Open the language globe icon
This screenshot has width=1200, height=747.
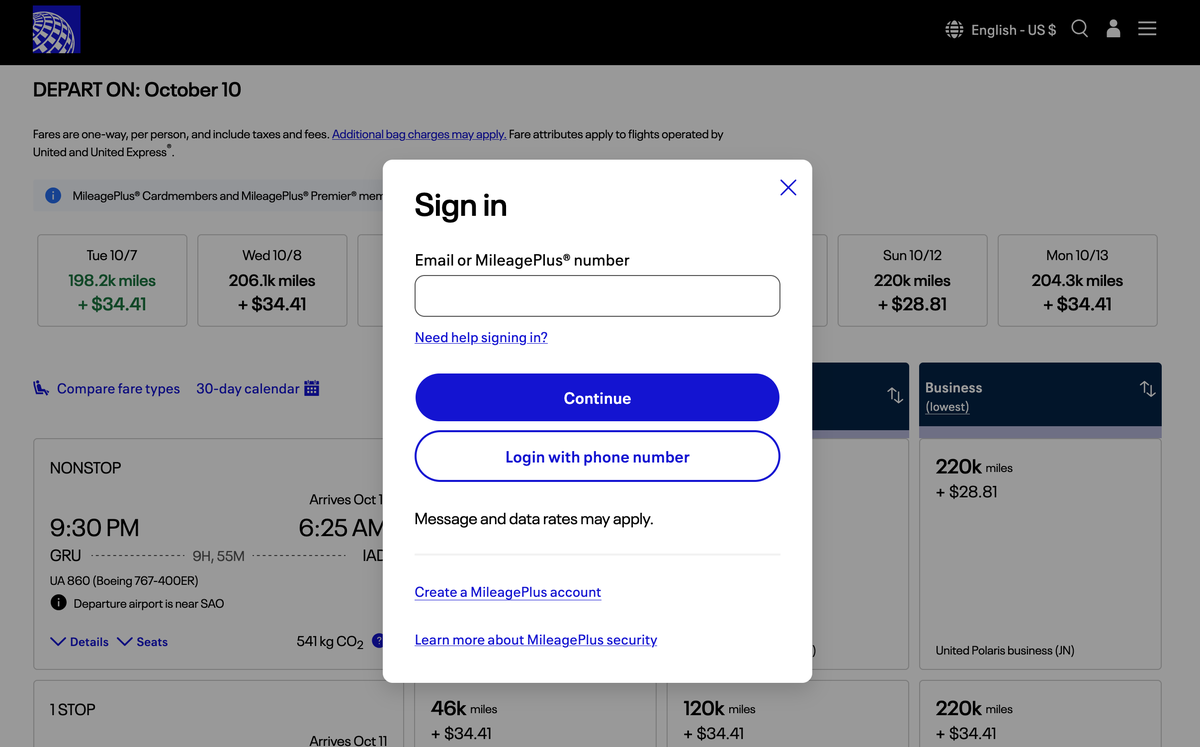[955, 29]
